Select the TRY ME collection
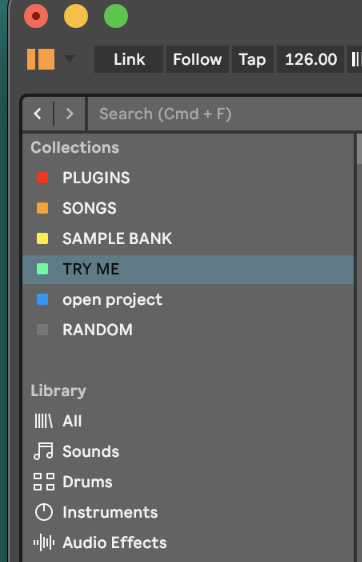 [188, 269]
